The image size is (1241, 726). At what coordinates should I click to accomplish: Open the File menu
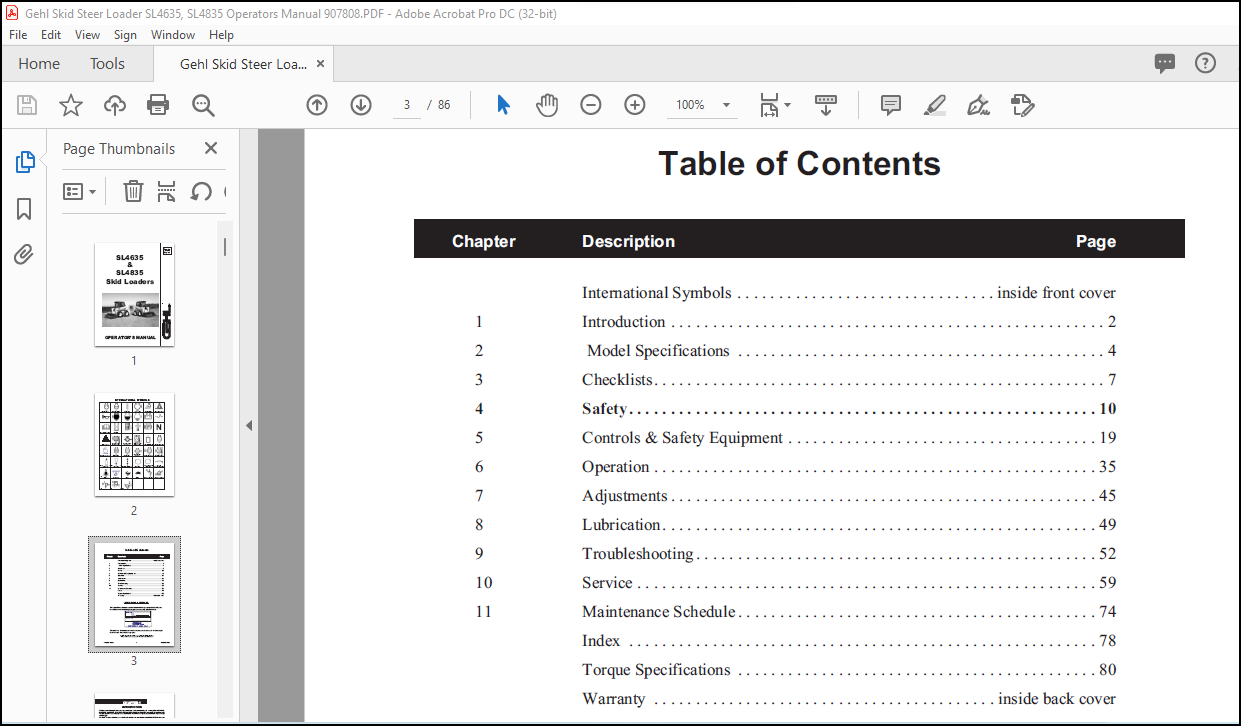[x=18, y=34]
